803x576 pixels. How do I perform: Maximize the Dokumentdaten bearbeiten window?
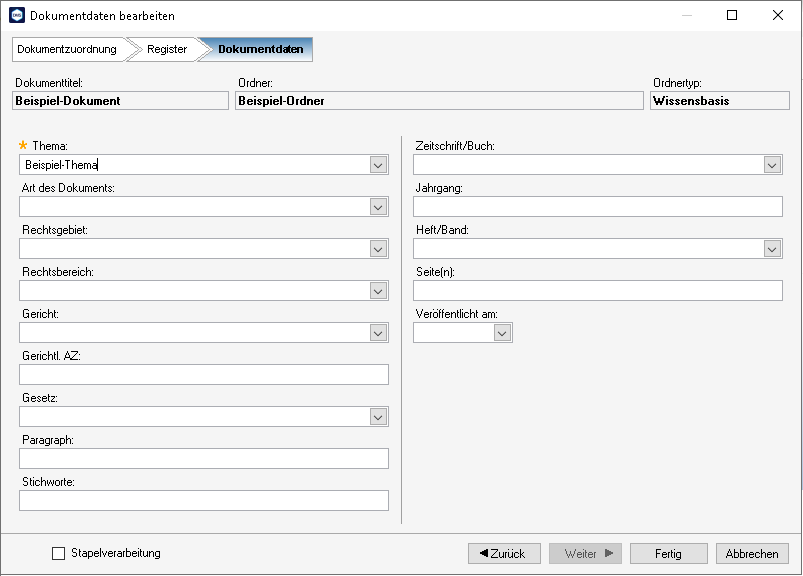(732, 15)
